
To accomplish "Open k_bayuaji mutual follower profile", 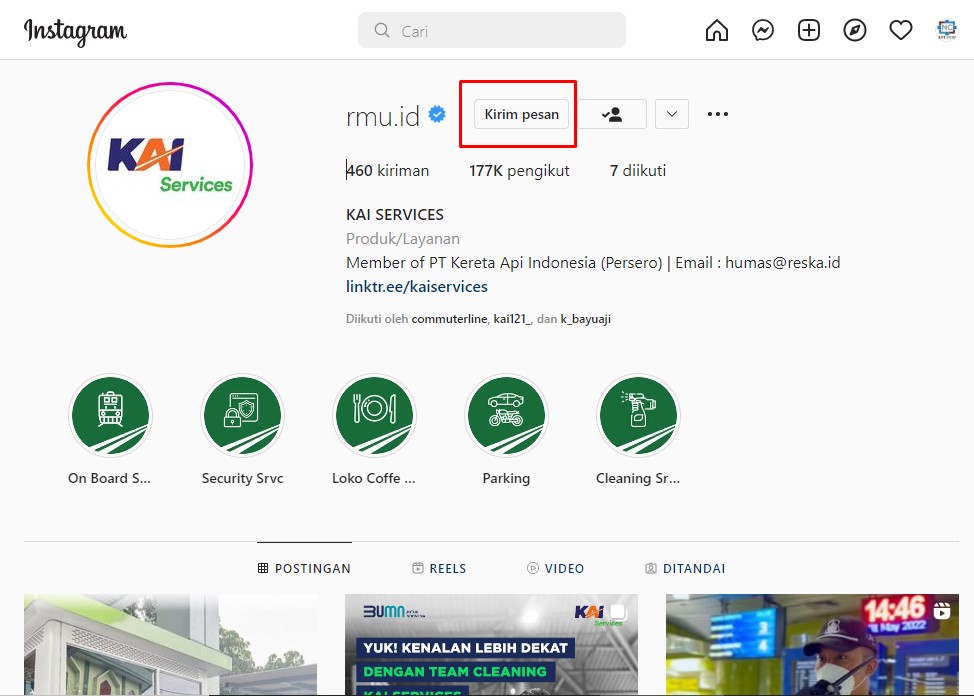I will point(585,319).
